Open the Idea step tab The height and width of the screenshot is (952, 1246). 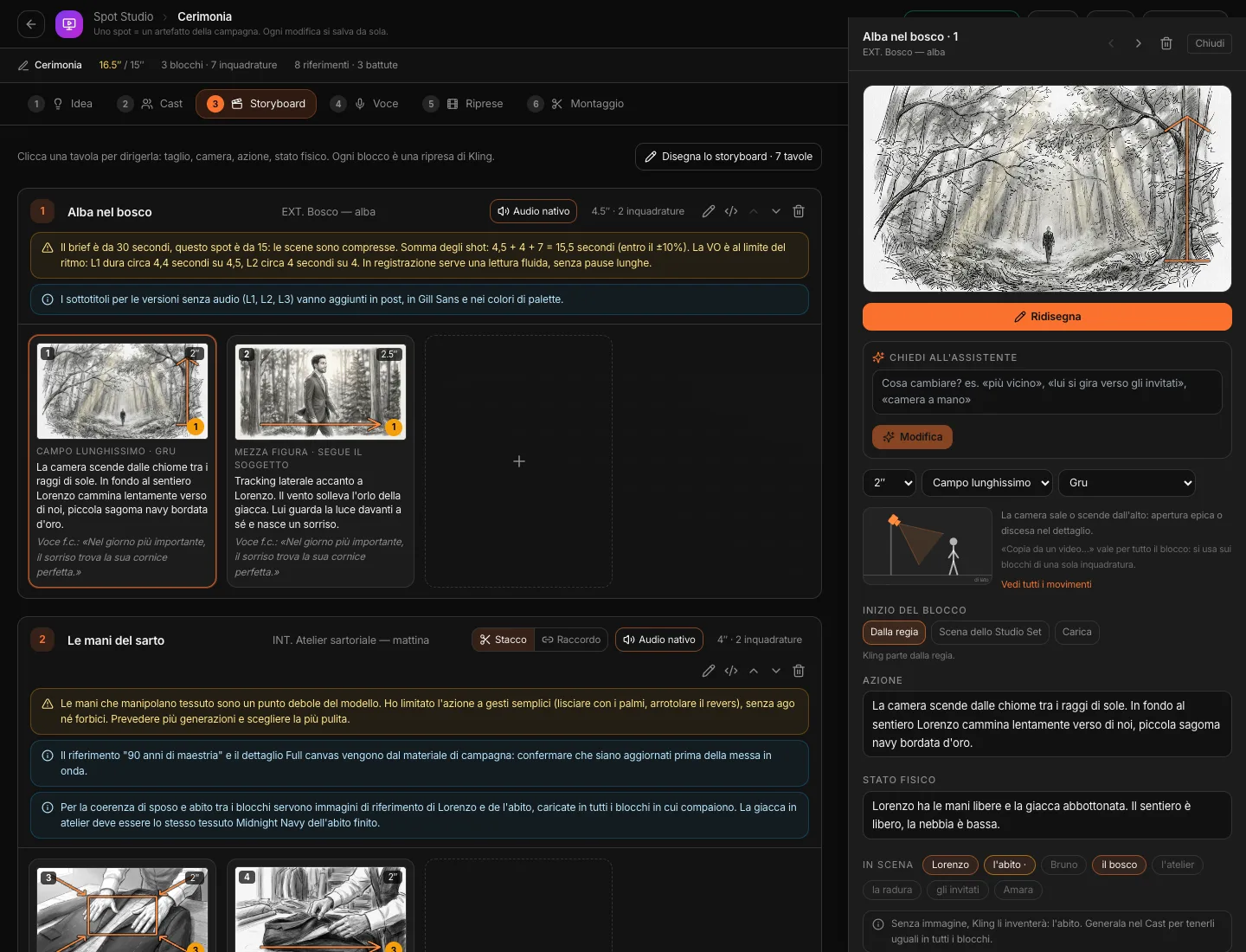61,104
